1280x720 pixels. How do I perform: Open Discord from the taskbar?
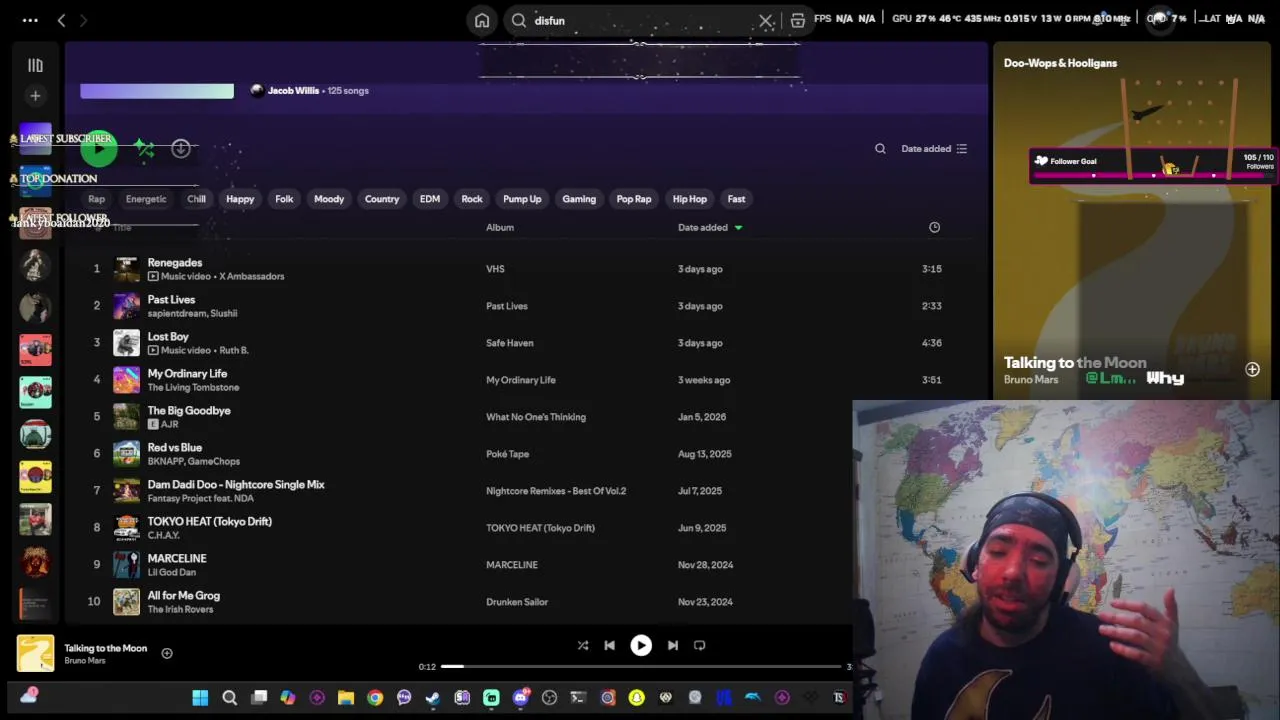[x=520, y=697]
